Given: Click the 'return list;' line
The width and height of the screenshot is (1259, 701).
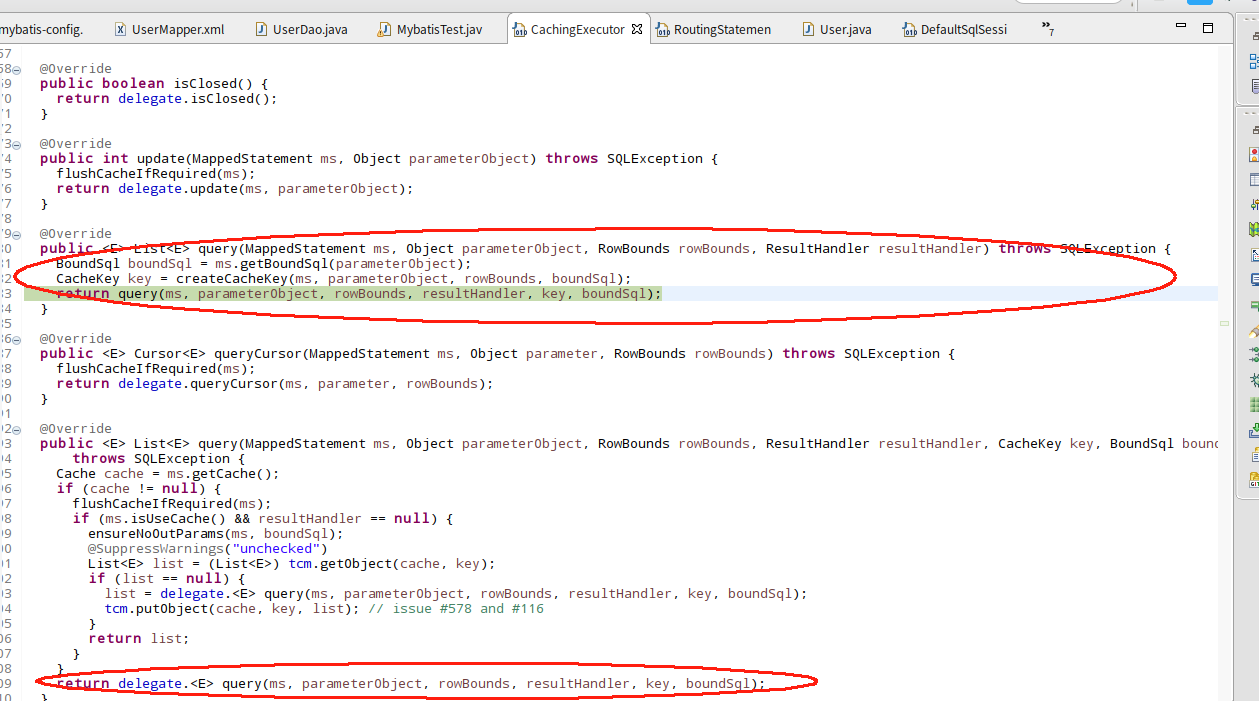Looking at the screenshot, I should click(138, 639).
